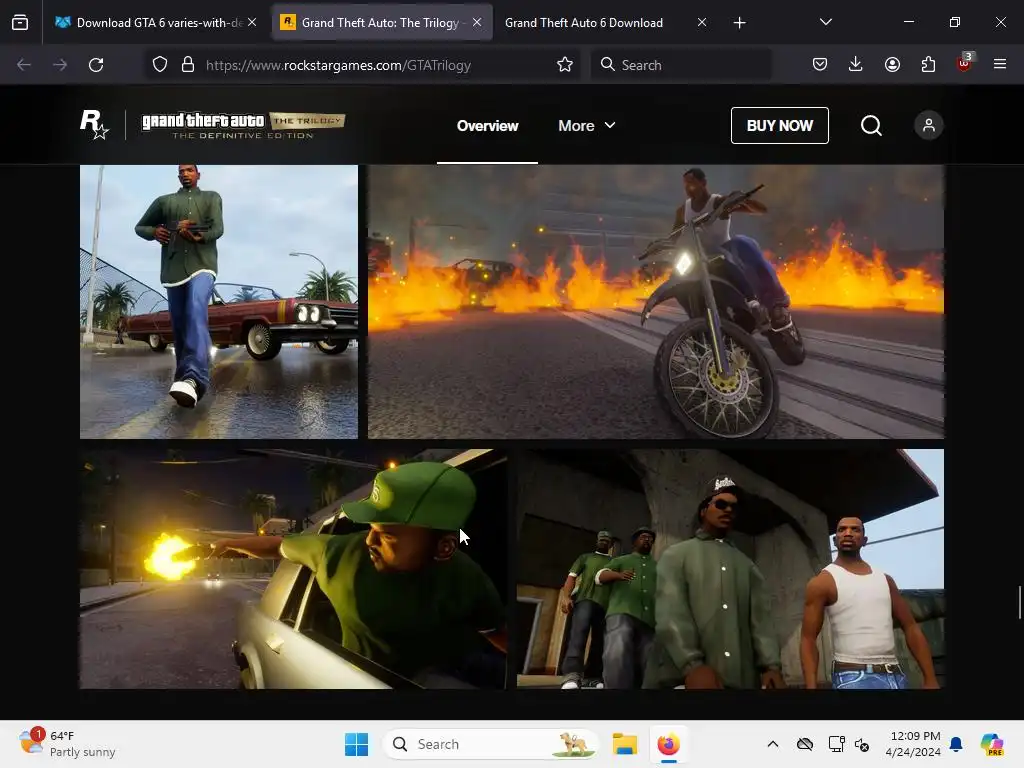1024x768 pixels.
Task: Open tracking protection shield icon
Action: click(160, 65)
